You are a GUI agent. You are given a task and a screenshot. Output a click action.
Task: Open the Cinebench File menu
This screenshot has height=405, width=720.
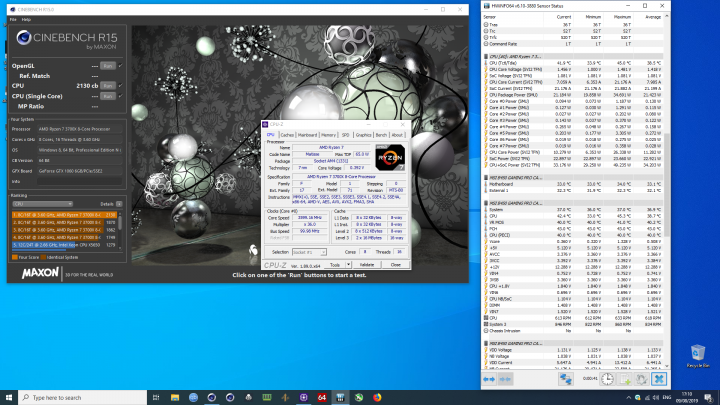(13, 20)
